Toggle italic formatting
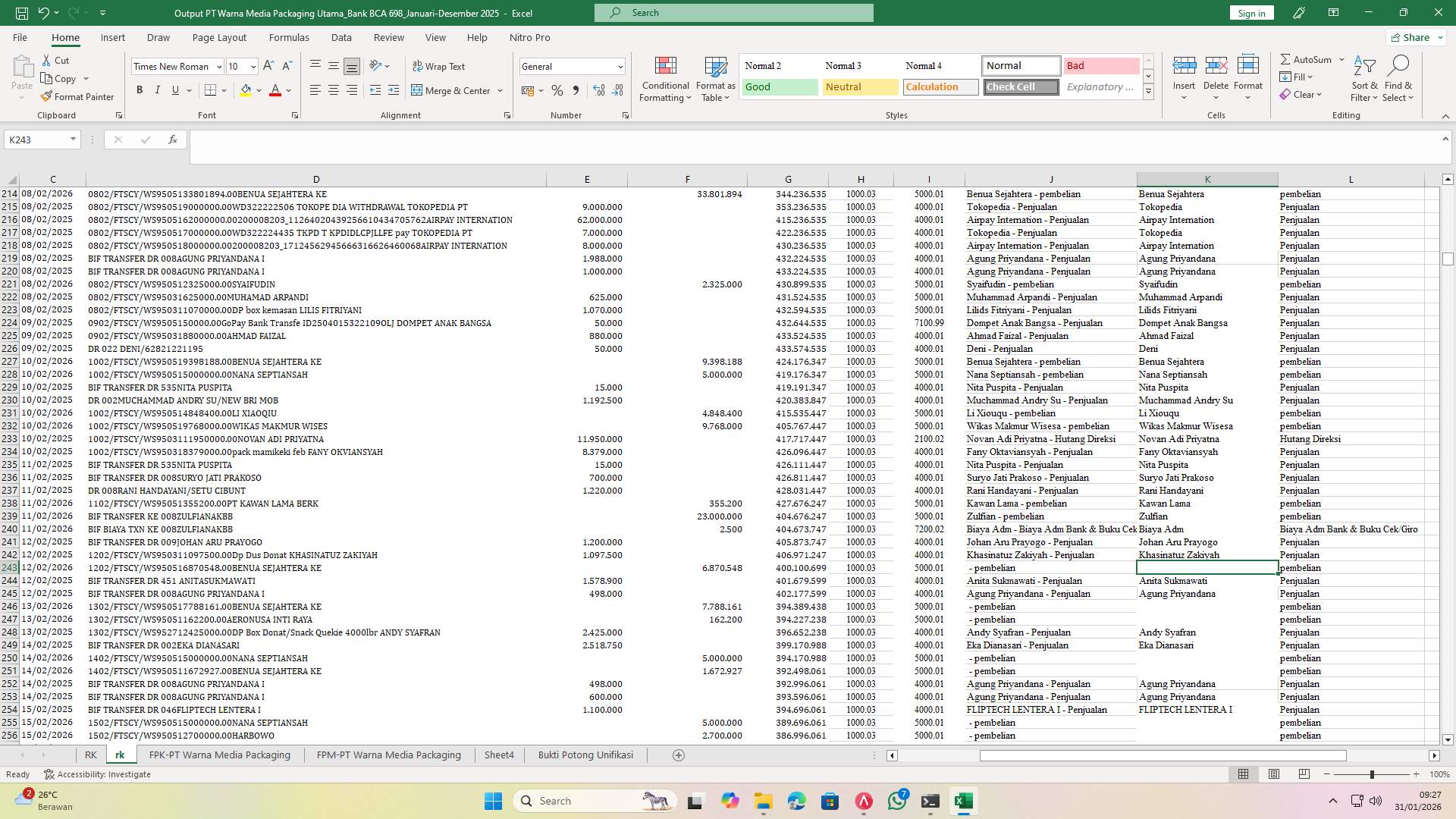 click(158, 89)
